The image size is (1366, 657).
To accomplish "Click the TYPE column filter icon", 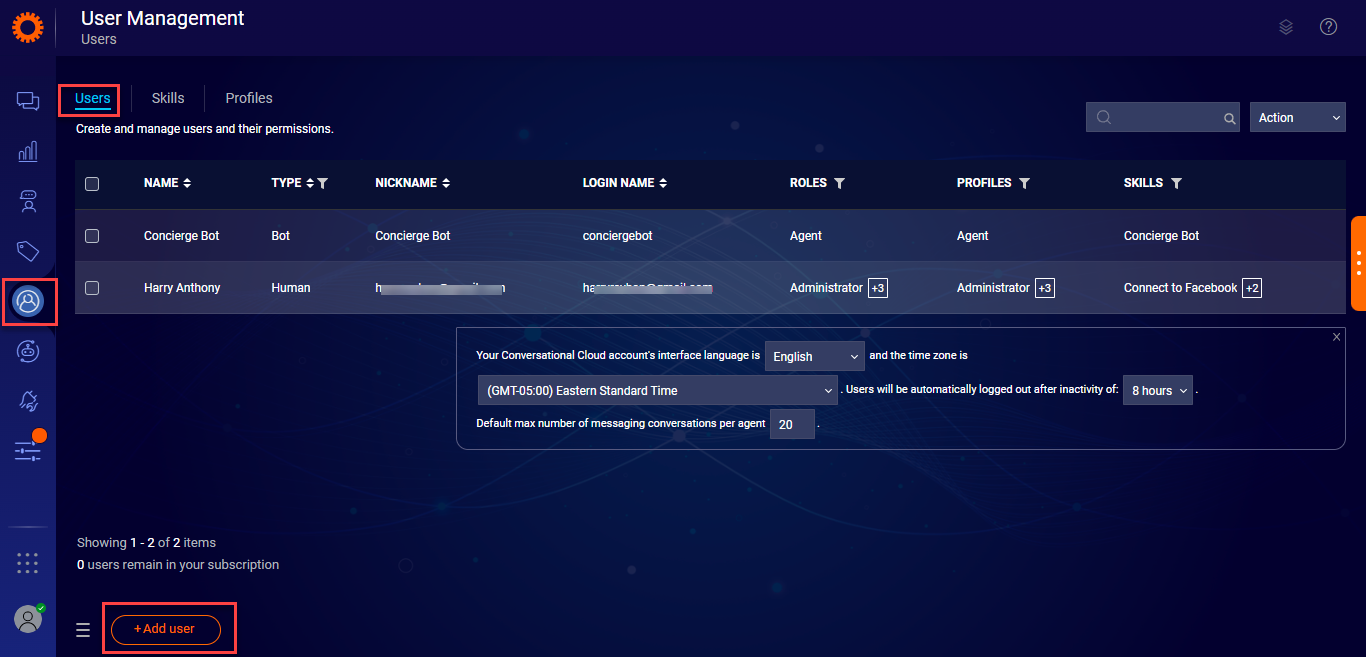I will pos(323,184).
